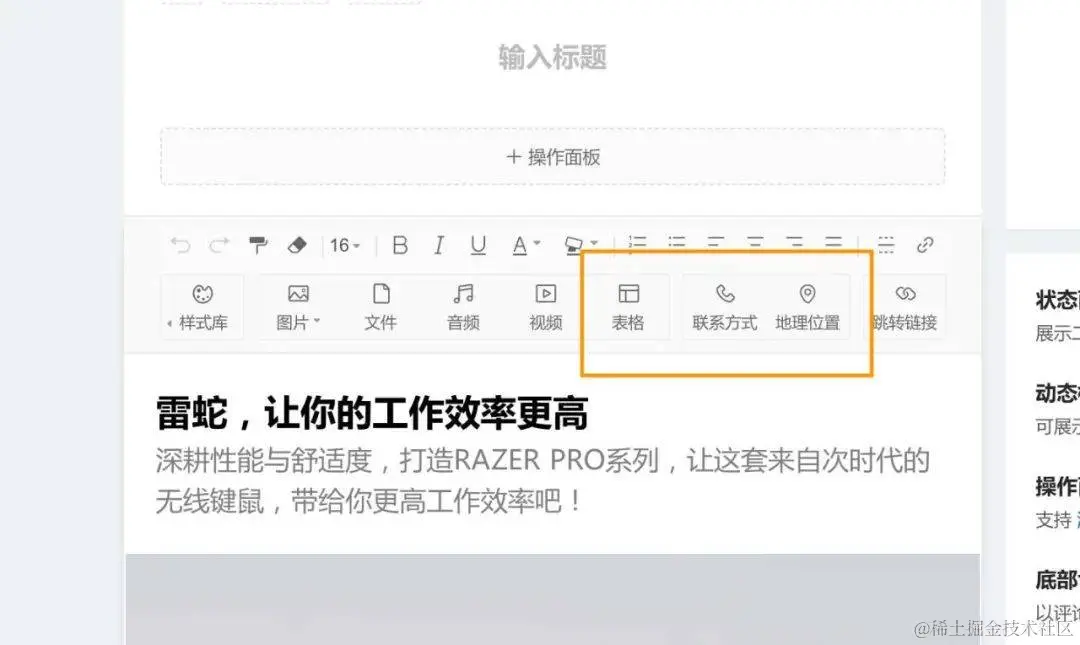This screenshot has width=1080, height=645.
Task: Center-align the text
Action: pyautogui.click(x=756, y=244)
